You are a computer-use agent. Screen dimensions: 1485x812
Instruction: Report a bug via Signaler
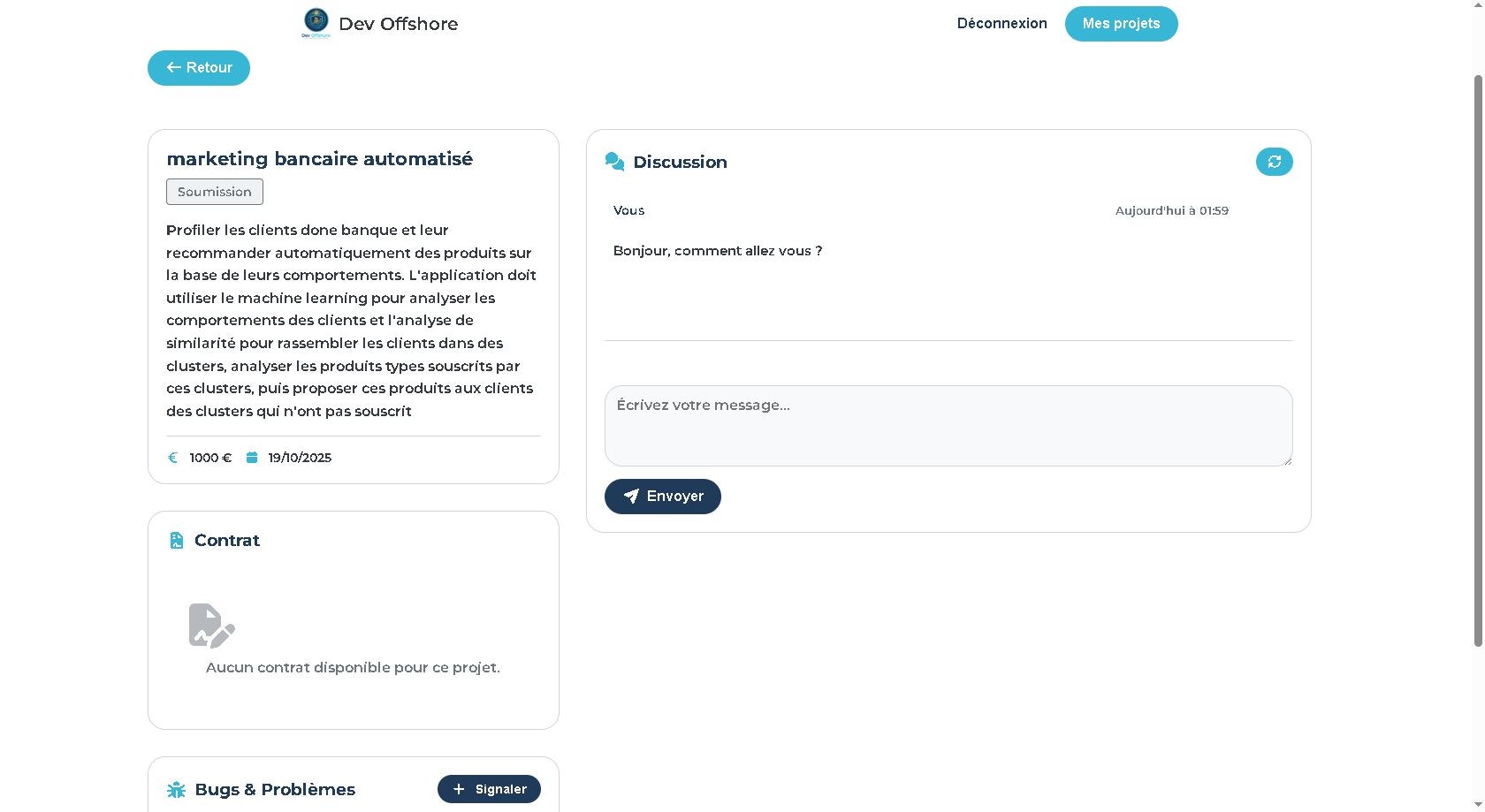click(x=489, y=789)
